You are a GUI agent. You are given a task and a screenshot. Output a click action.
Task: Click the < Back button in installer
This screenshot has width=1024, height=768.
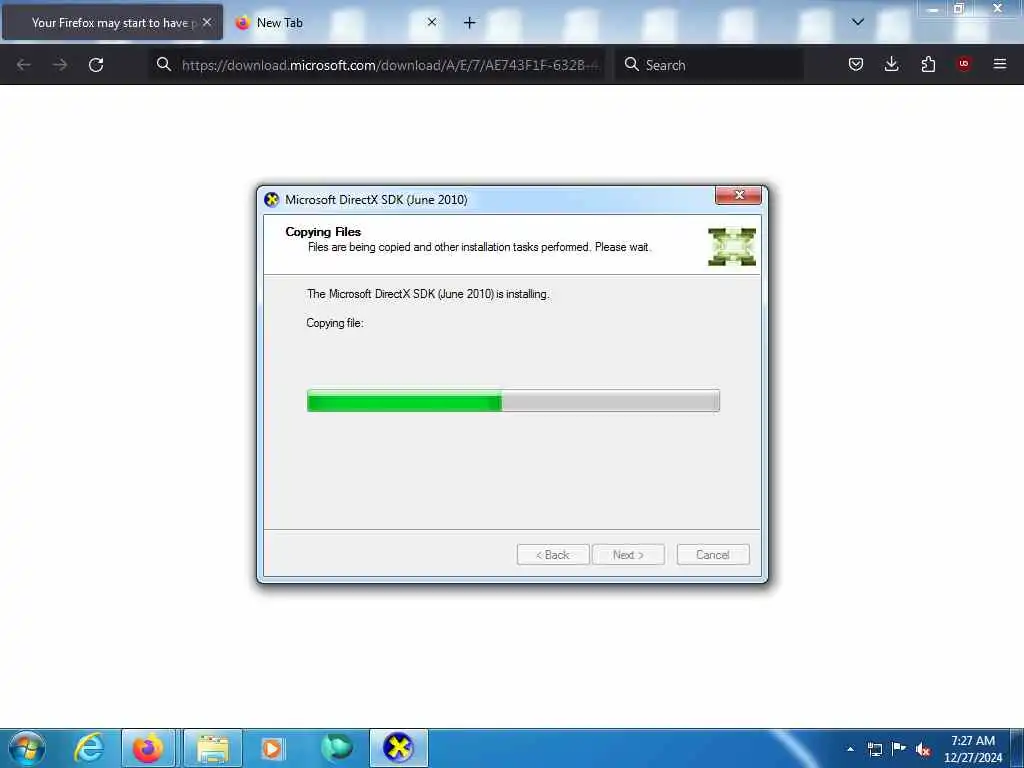(552, 554)
